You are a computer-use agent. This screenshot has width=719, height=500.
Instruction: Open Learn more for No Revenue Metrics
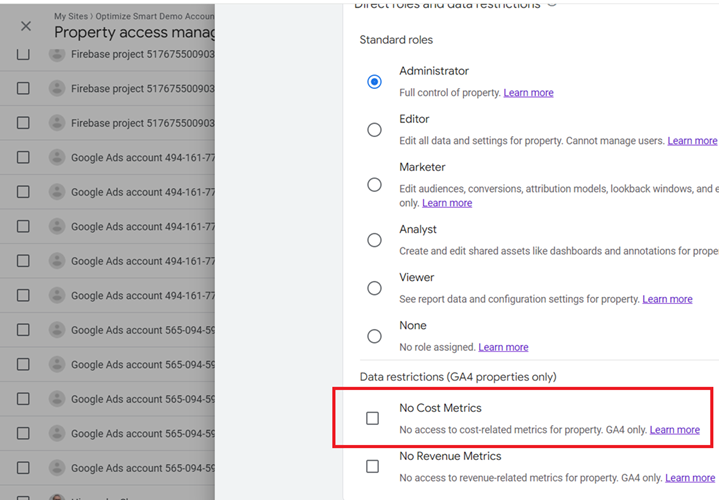pos(690,478)
